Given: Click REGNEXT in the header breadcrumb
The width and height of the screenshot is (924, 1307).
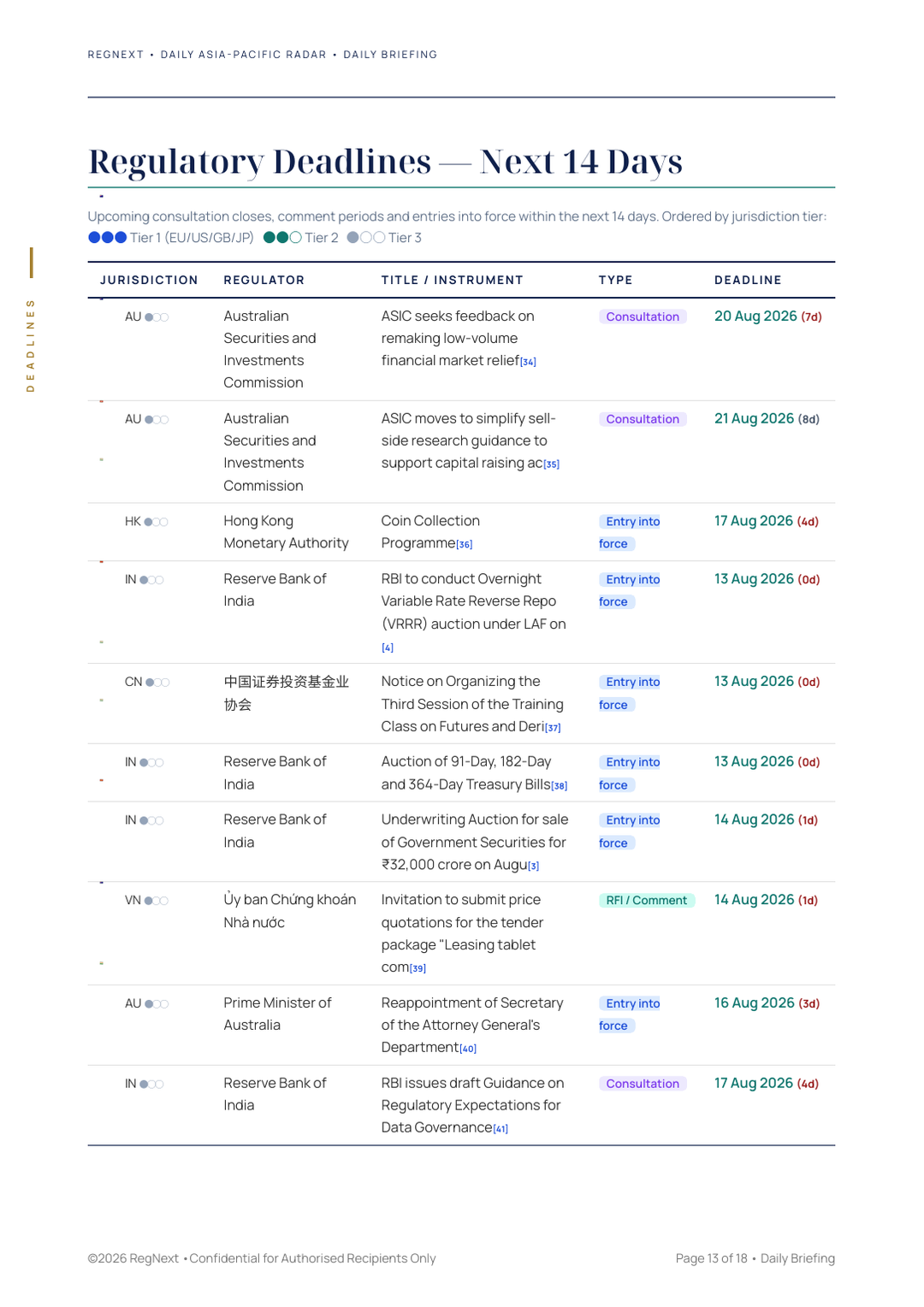Looking at the screenshot, I should click(x=116, y=55).
